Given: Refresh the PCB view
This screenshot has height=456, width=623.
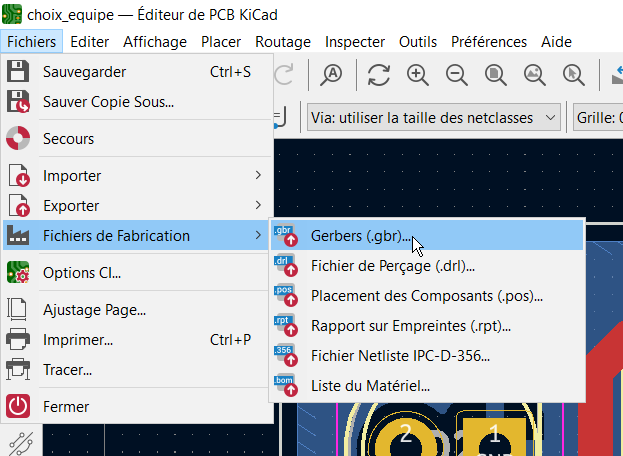Looking at the screenshot, I should pos(379,74).
